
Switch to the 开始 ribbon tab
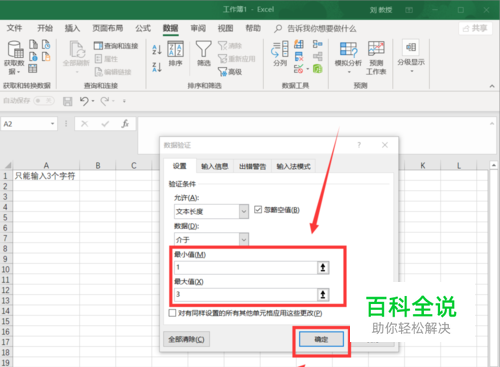click(45, 28)
